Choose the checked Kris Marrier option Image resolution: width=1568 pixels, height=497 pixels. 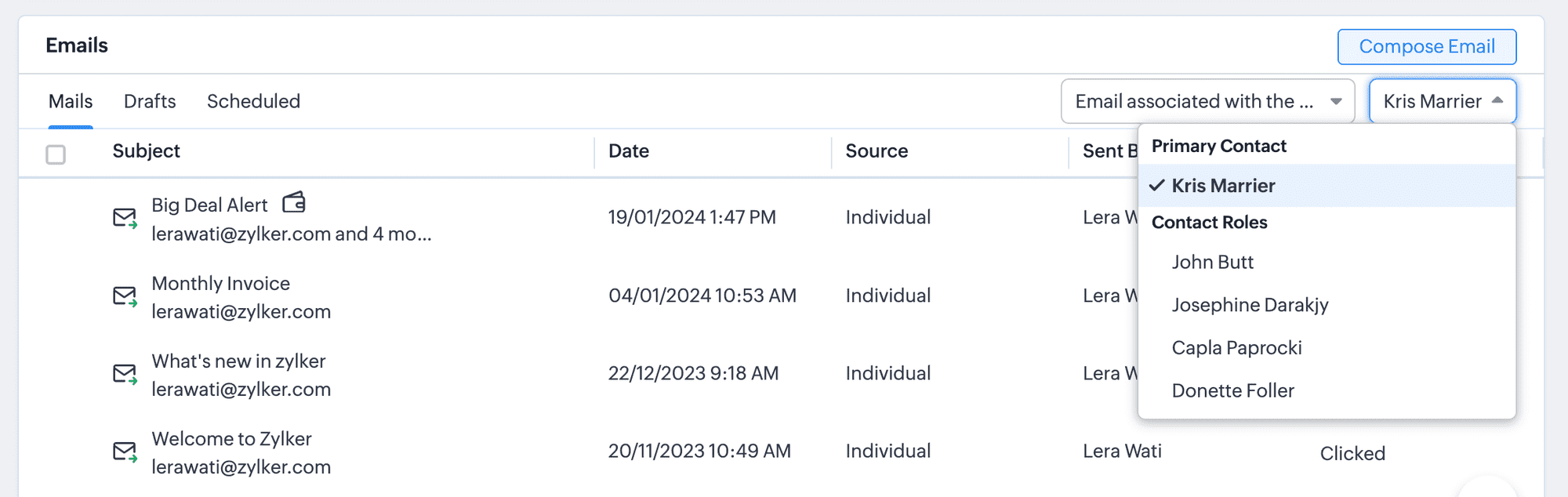(x=1223, y=186)
